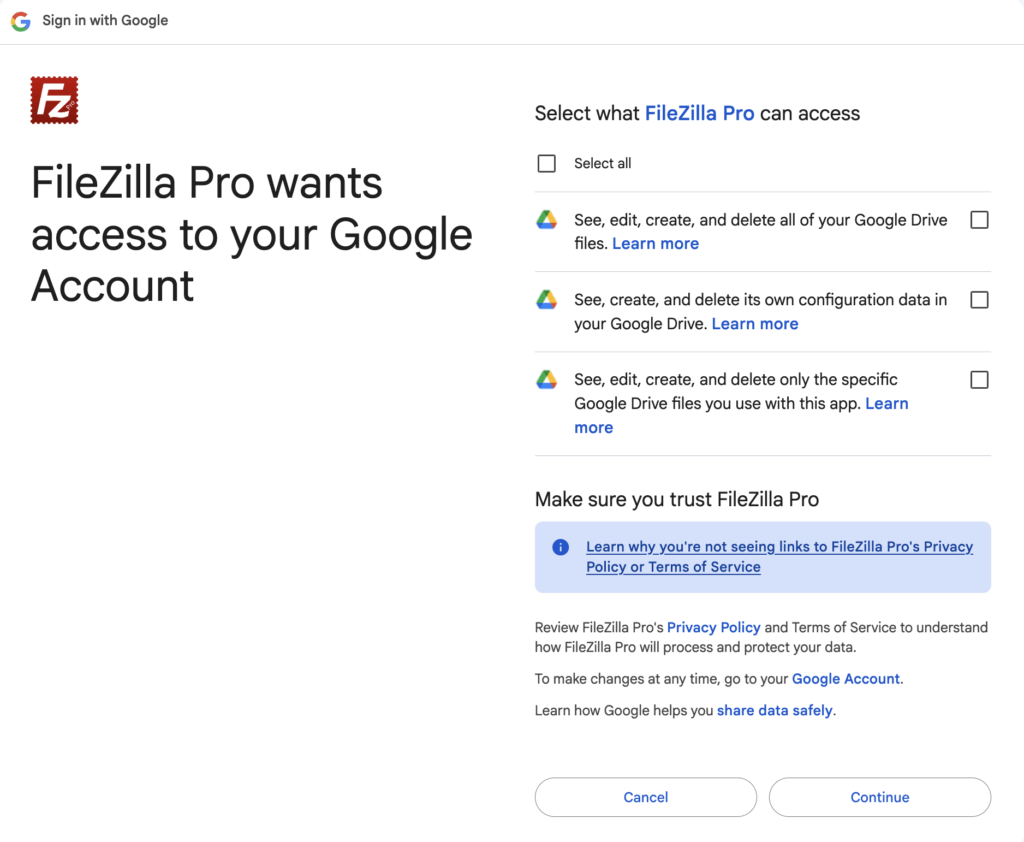
Task: Go to the Google Account link
Action: click(x=846, y=679)
